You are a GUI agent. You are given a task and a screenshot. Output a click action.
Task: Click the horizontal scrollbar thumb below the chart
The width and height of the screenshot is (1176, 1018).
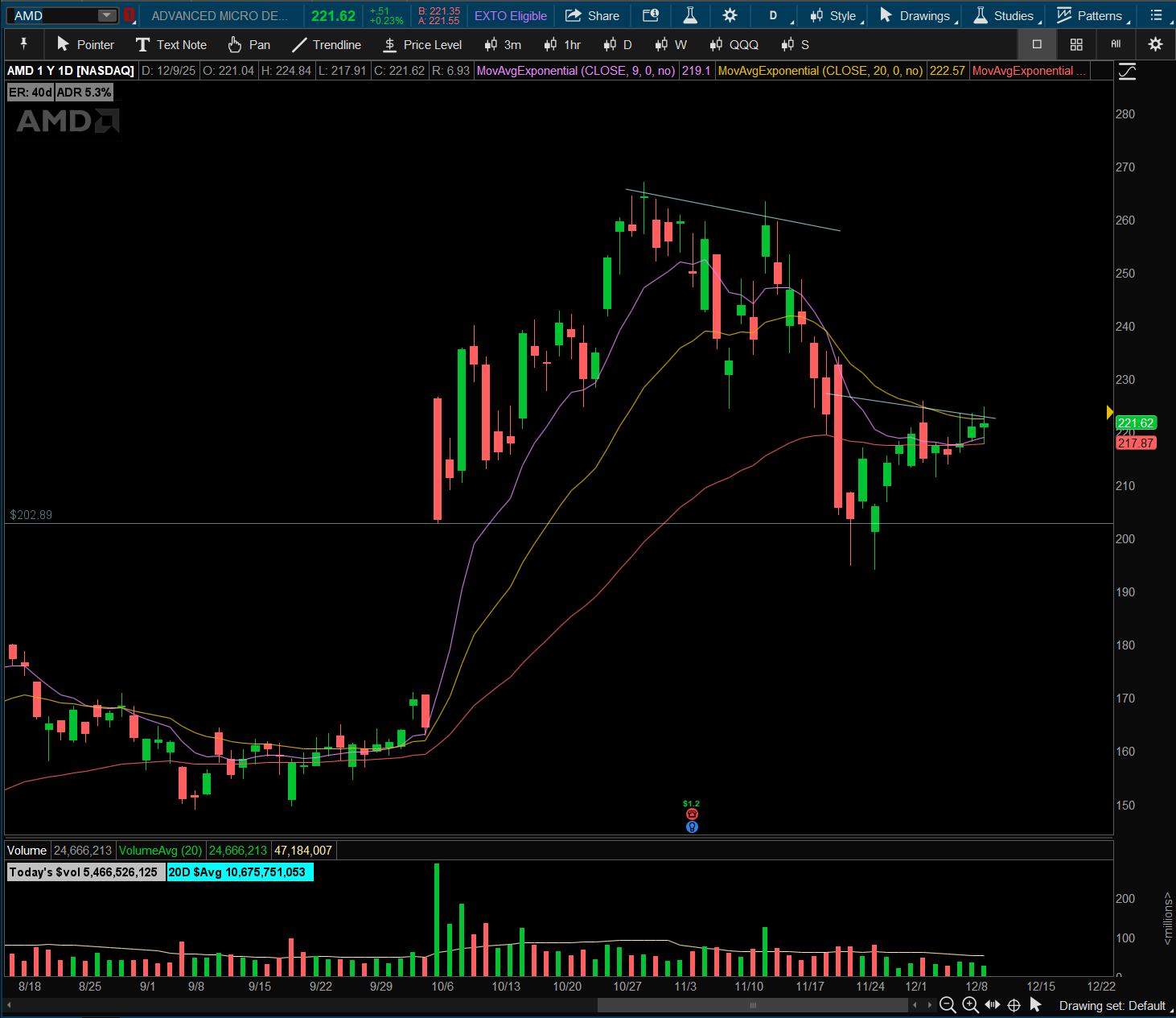(753, 1005)
